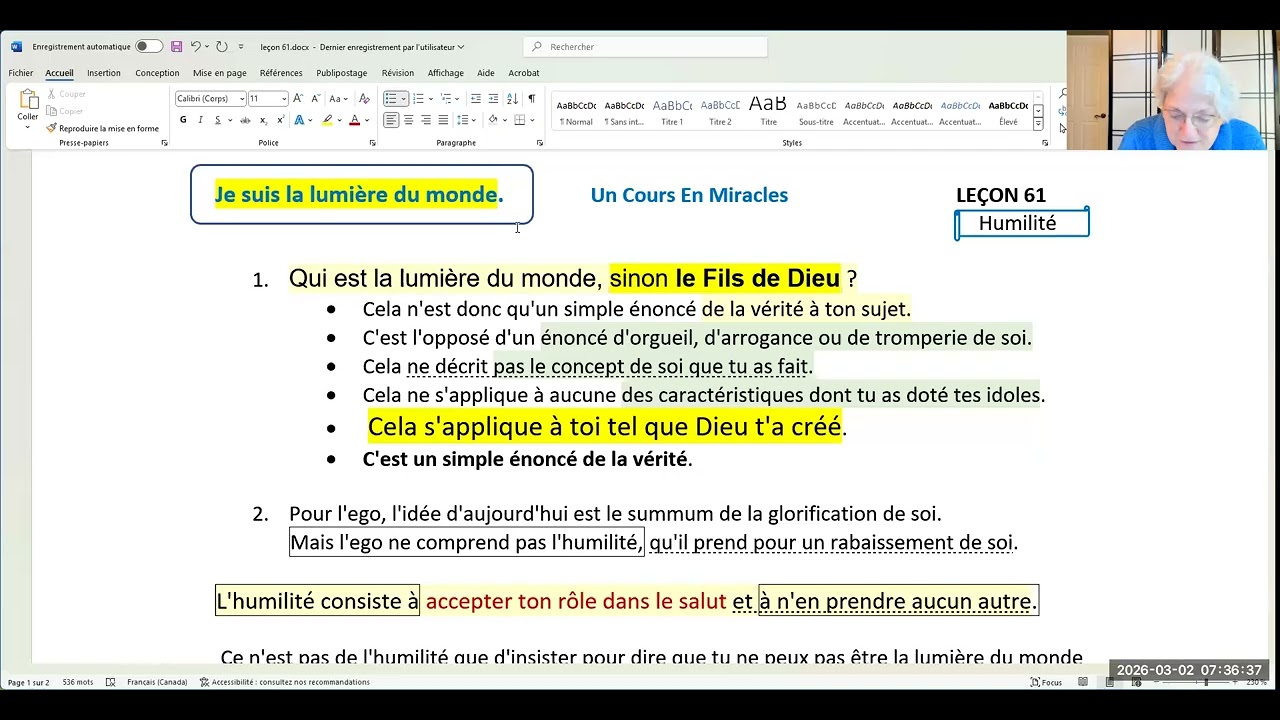
Task: Justify the paragraph text
Action: coord(443,120)
